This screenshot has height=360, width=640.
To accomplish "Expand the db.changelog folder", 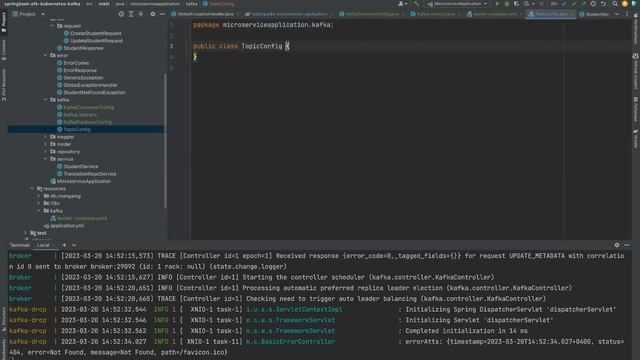I will click(39, 196).
